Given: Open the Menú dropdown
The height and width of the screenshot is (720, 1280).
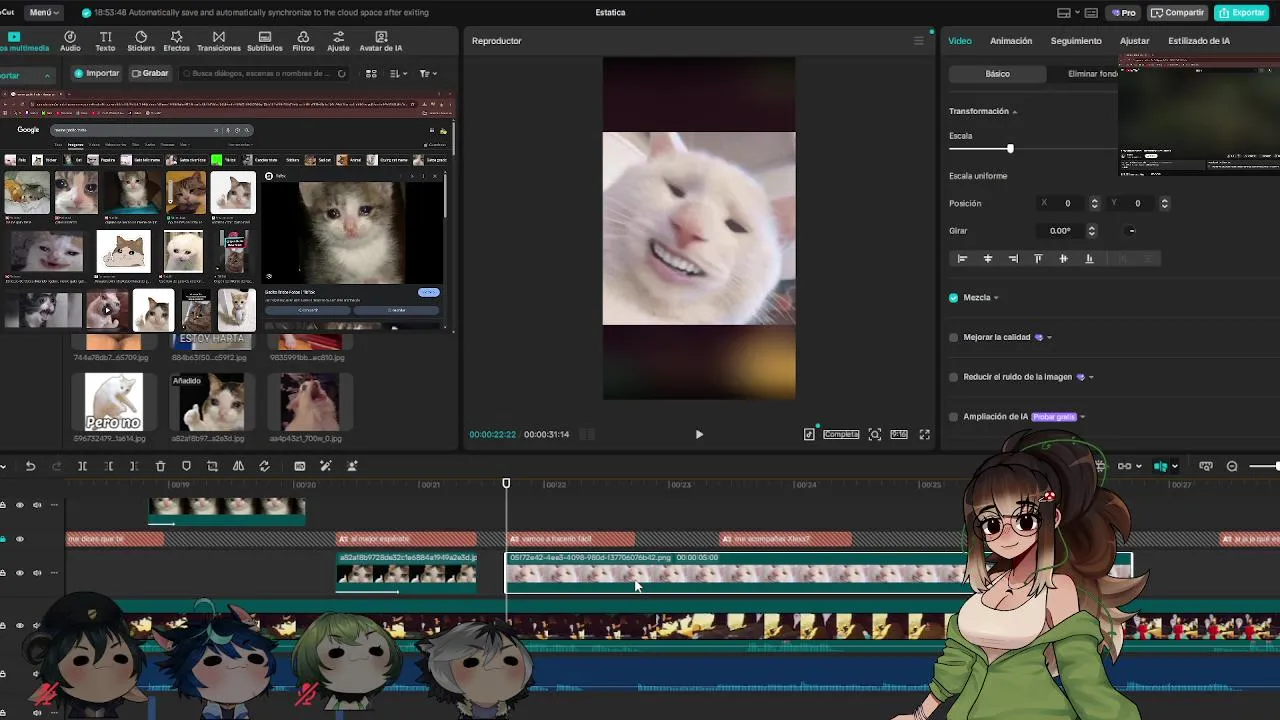Looking at the screenshot, I should click(x=44, y=12).
